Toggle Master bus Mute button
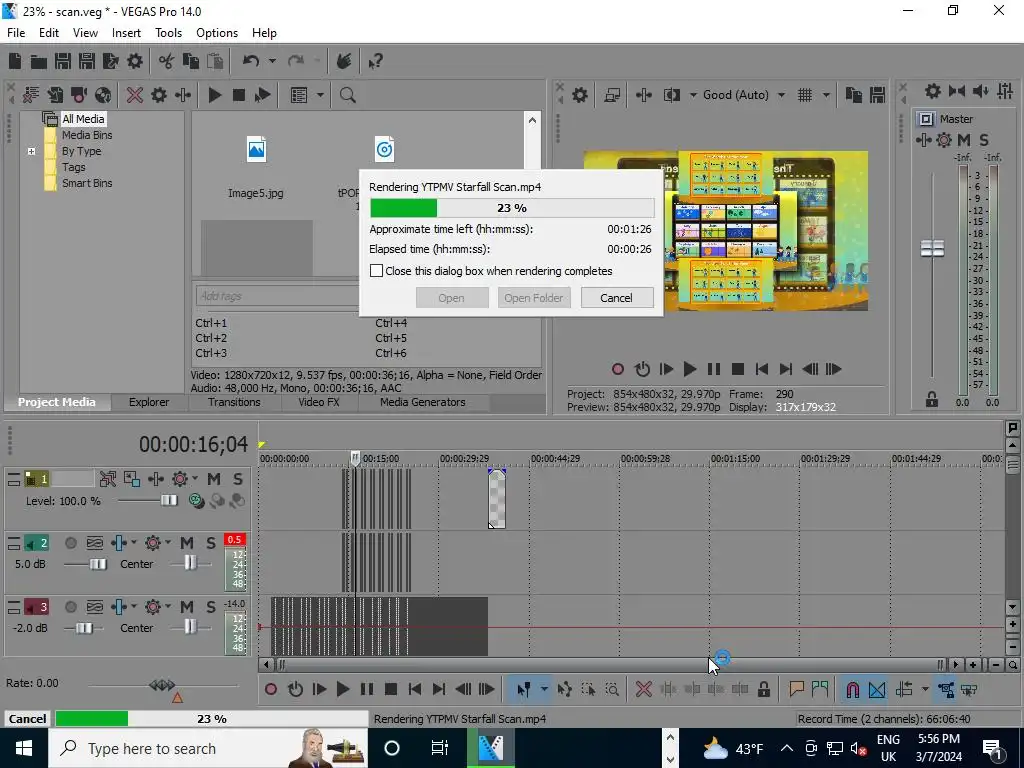The height and width of the screenshot is (768, 1024). coord(964,140)
